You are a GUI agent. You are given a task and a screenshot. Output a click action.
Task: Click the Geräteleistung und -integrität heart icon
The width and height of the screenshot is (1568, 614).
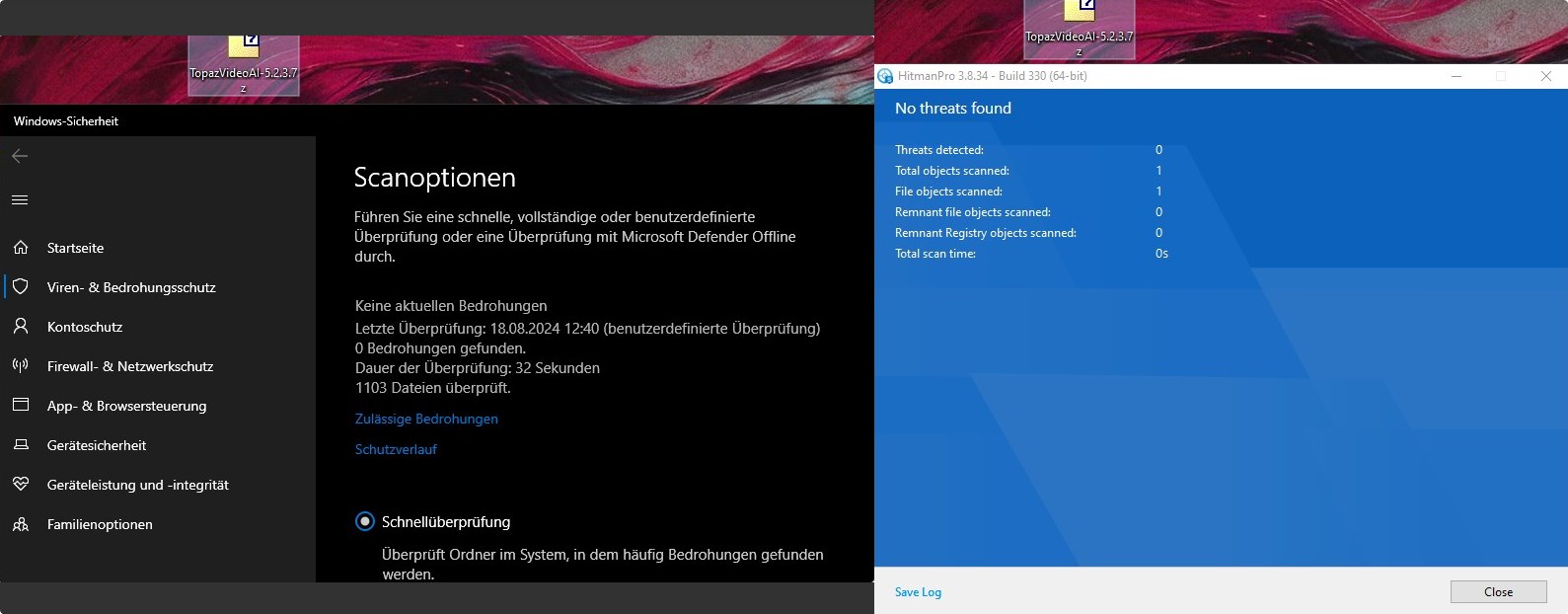pos(21,485)
